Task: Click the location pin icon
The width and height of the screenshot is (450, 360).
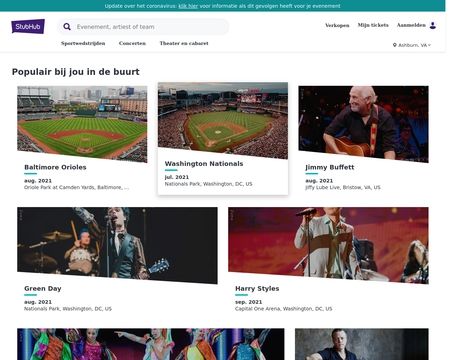Action: pos(395,45)
